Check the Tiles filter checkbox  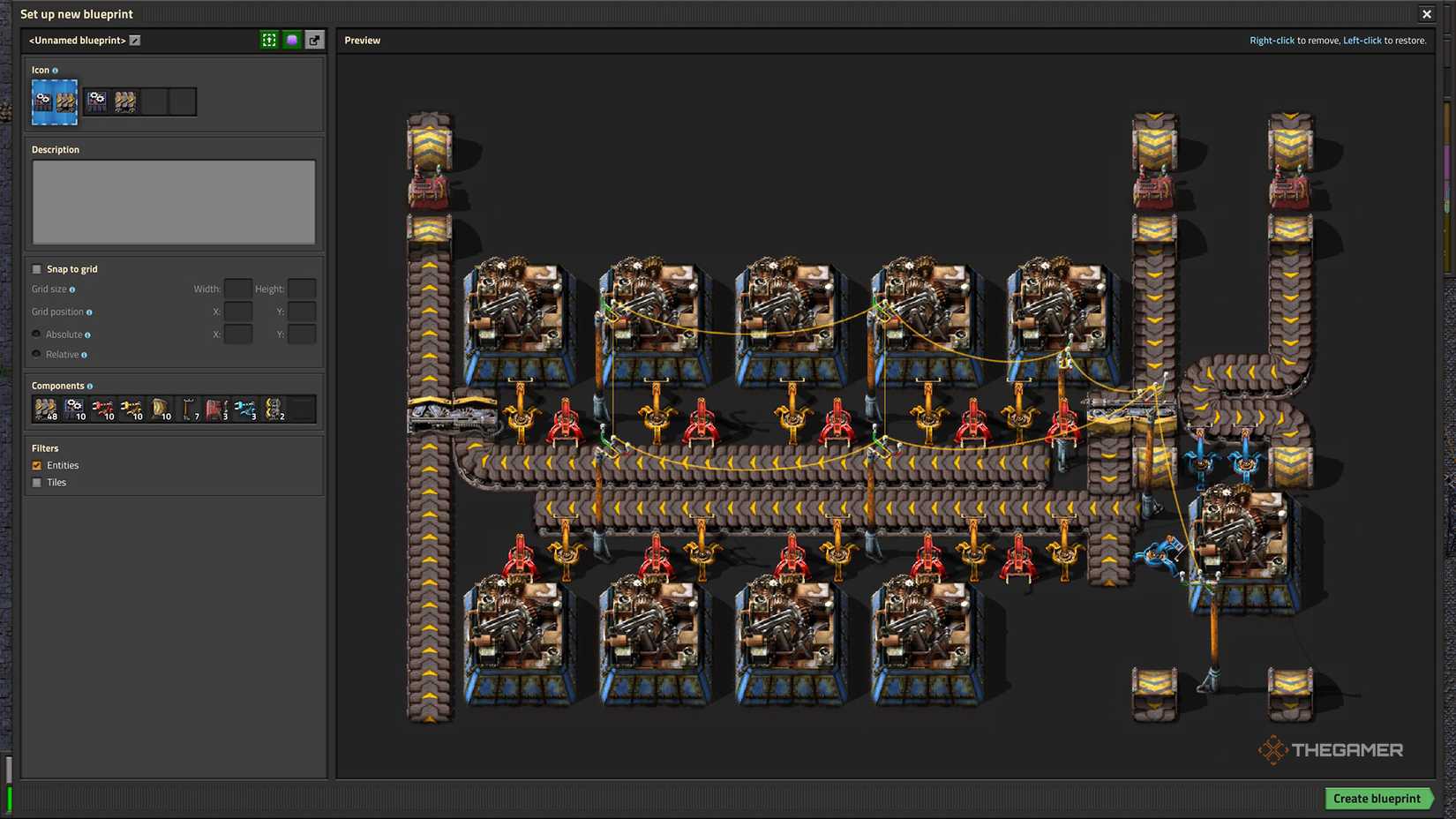[37, 483]
